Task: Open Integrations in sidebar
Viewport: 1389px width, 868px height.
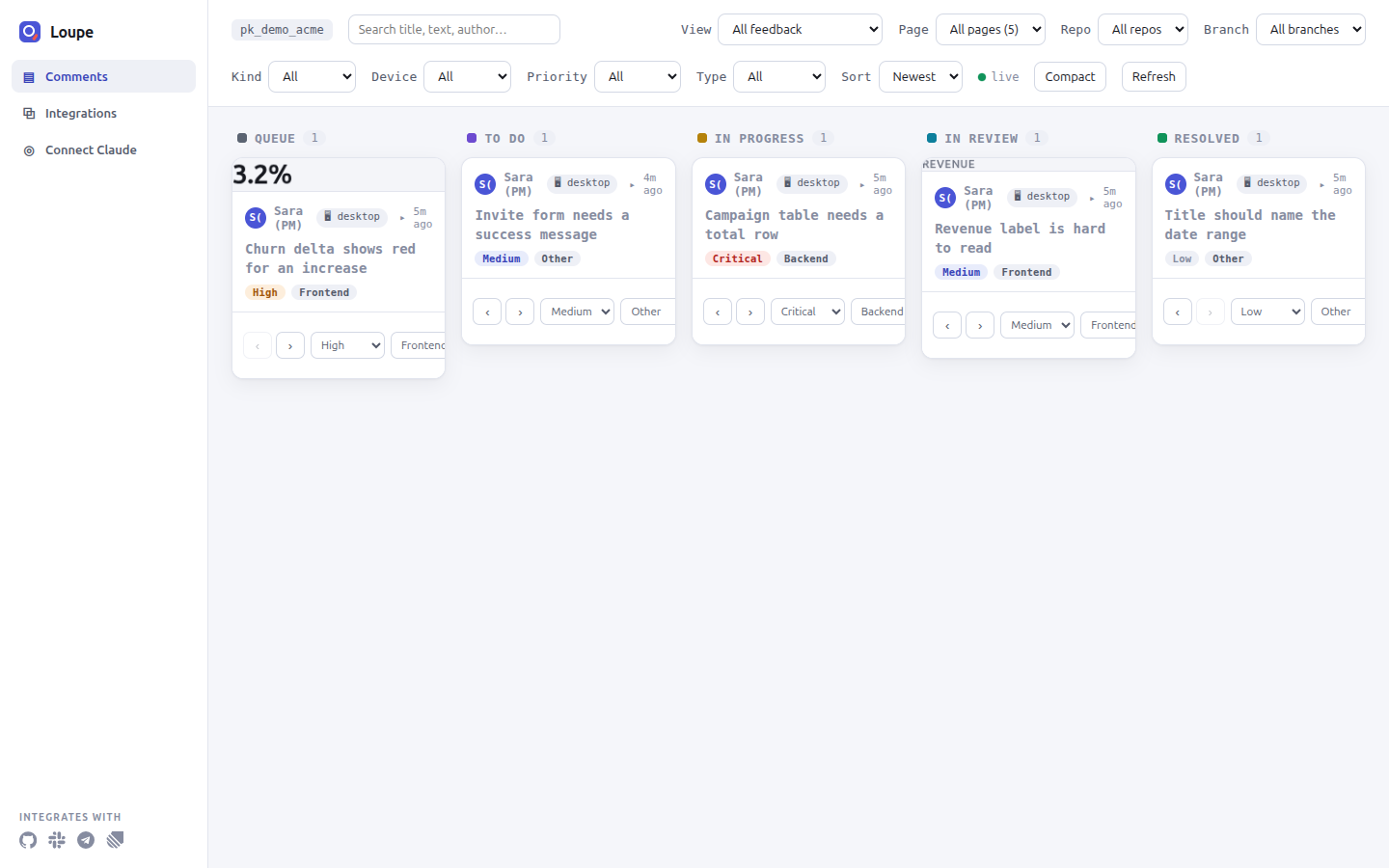Action: click(x=103, y=114)
